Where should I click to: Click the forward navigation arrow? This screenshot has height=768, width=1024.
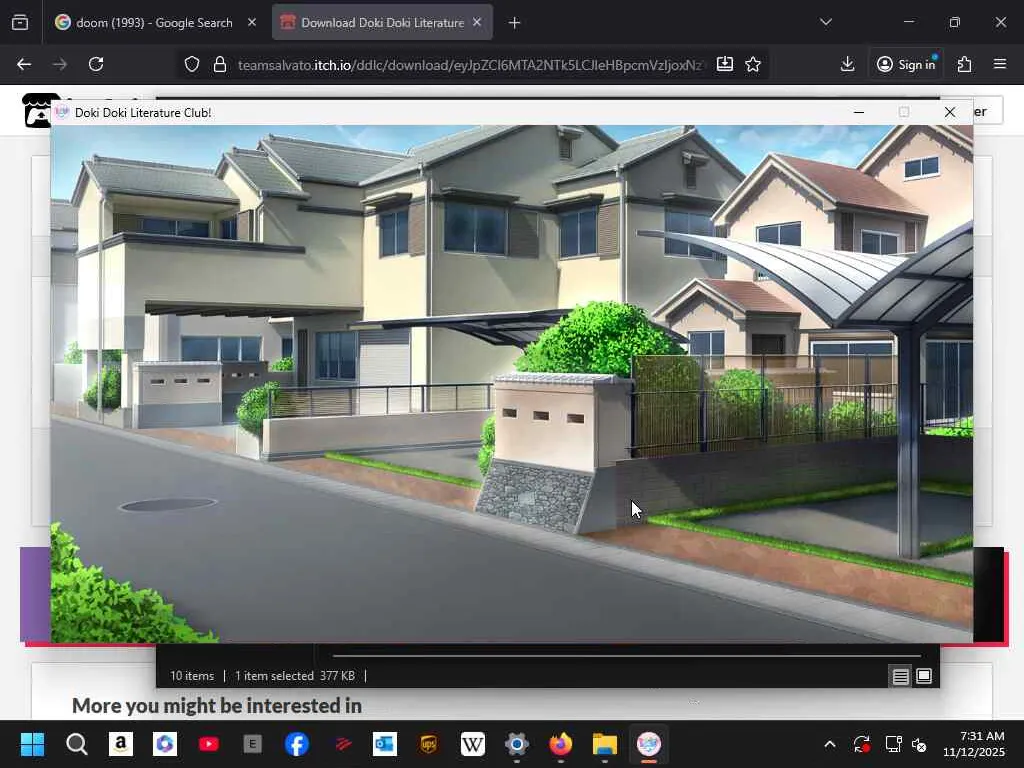tap(60, 64)
